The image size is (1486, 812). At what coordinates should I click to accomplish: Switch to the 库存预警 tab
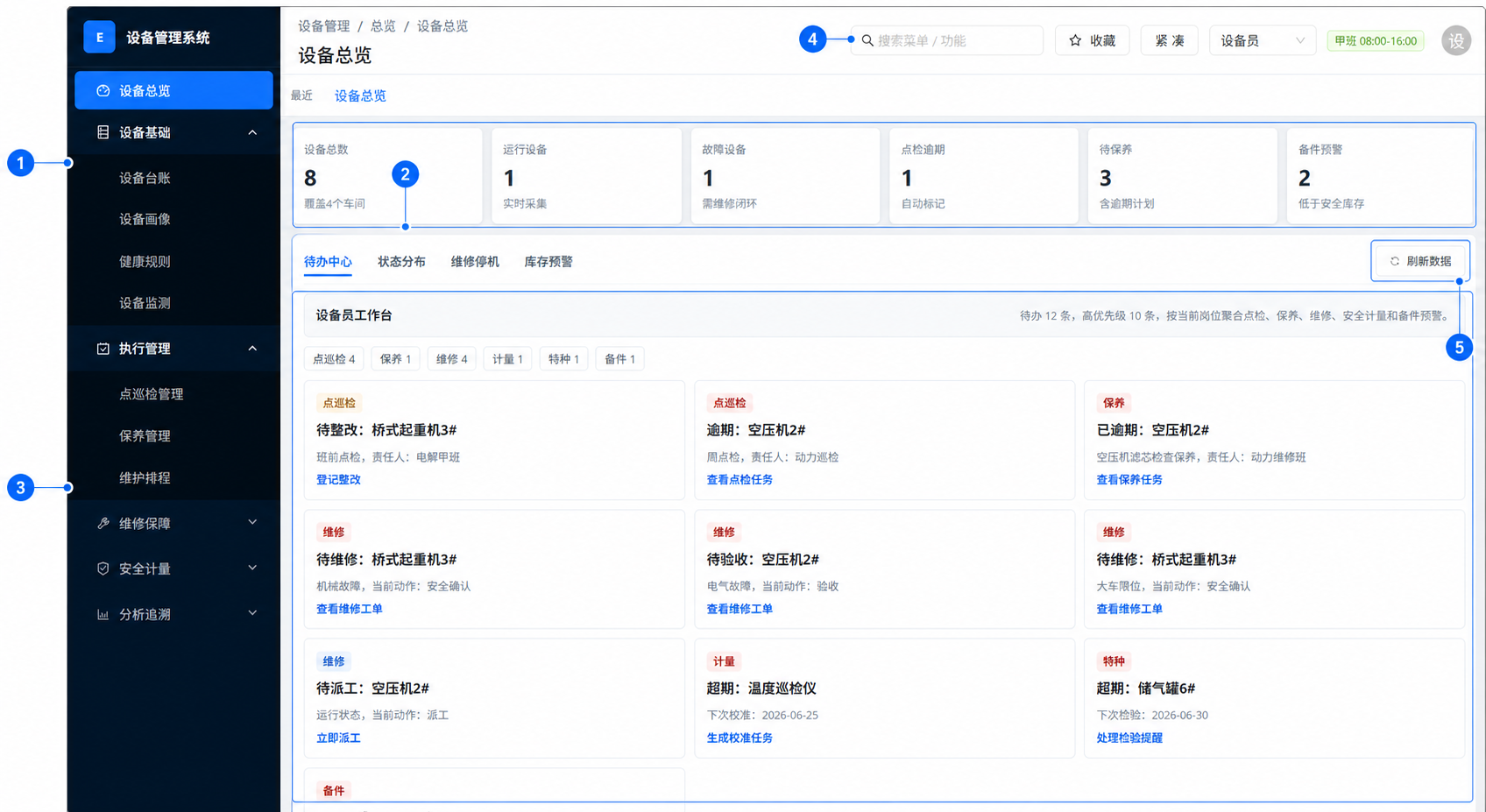tap(548, 262)
